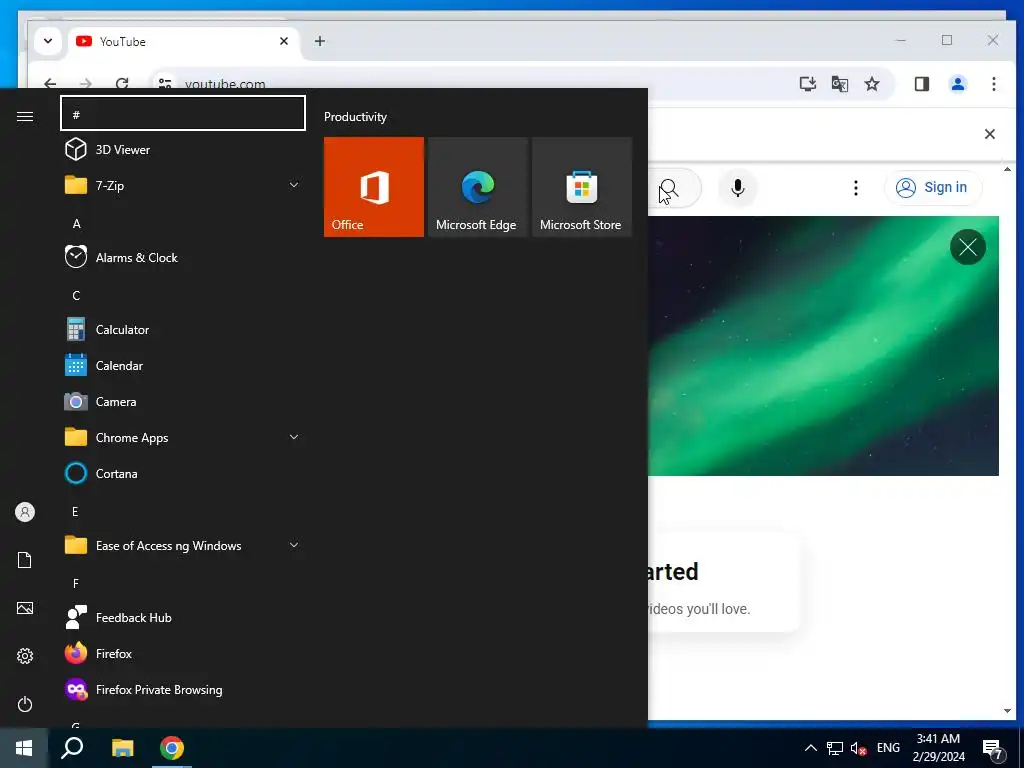Open Pictures from Start sidebar

[25, 608]
